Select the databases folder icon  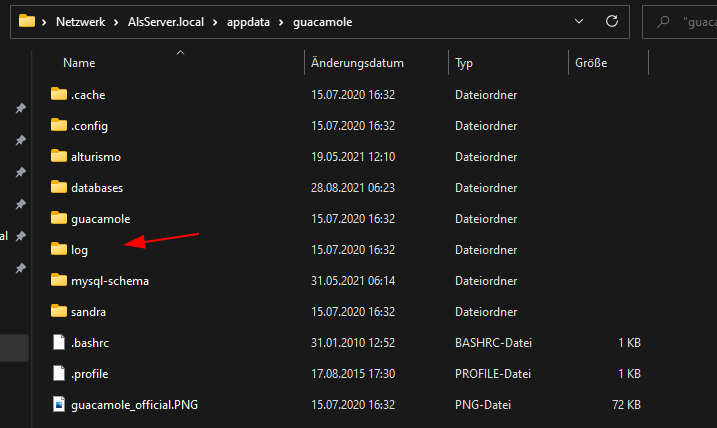click(x=59, y=187)
